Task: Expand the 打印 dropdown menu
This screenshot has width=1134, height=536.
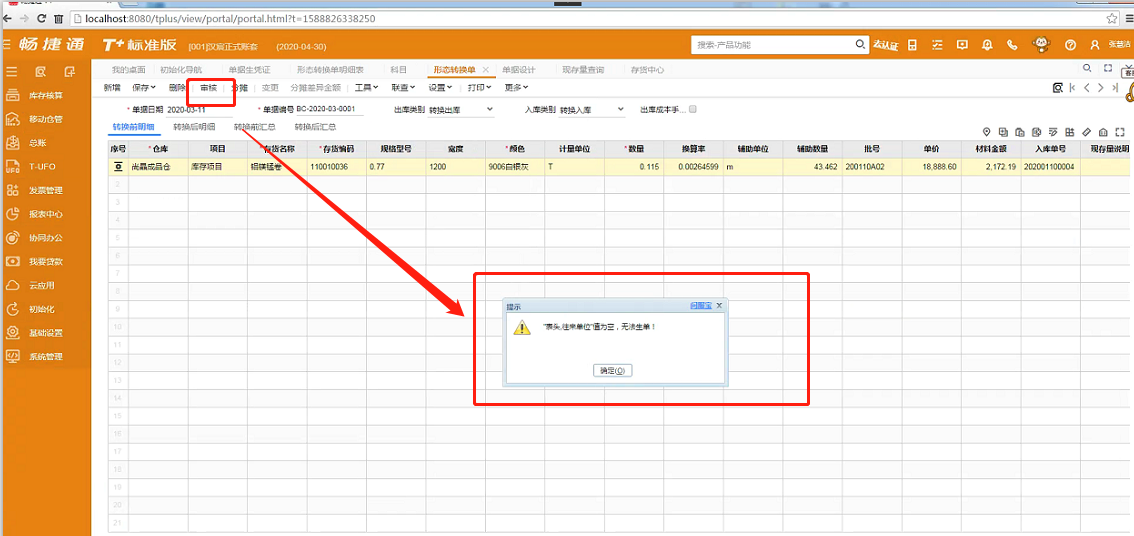Action: 479,88
